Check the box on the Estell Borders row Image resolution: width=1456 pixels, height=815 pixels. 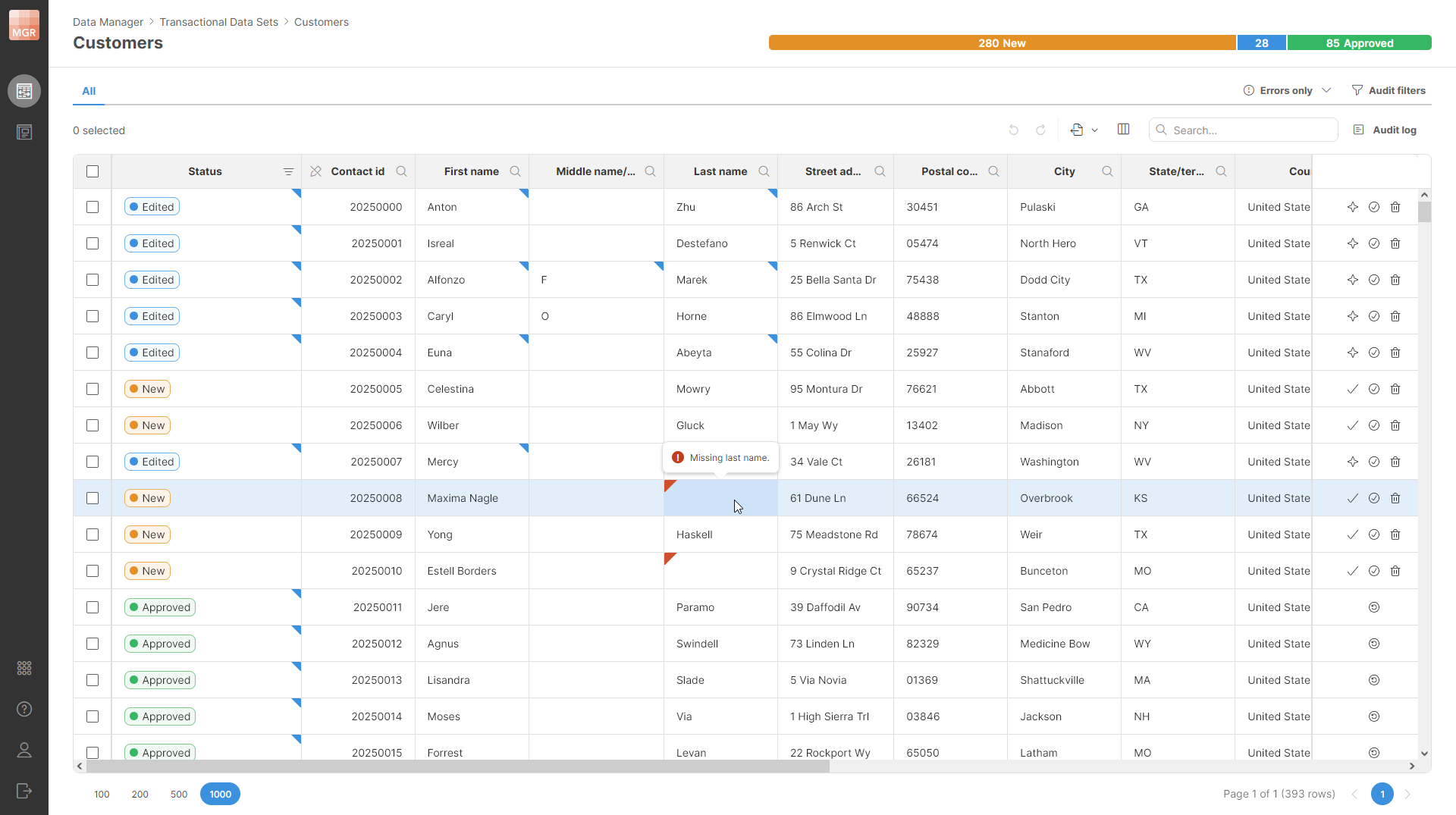coord(93,571)
